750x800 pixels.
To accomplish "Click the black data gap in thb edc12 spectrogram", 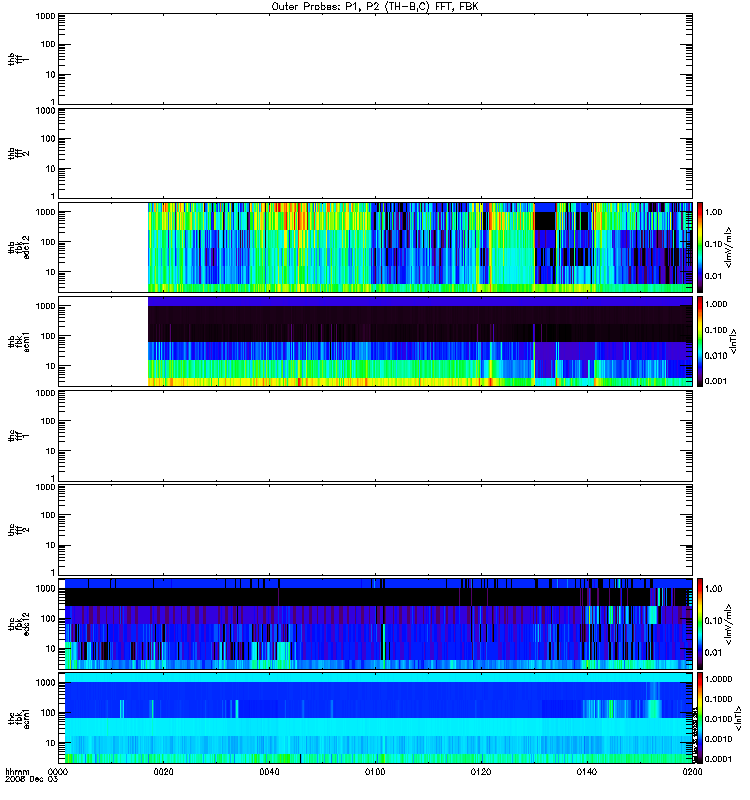I will click(x=544, y=221).
